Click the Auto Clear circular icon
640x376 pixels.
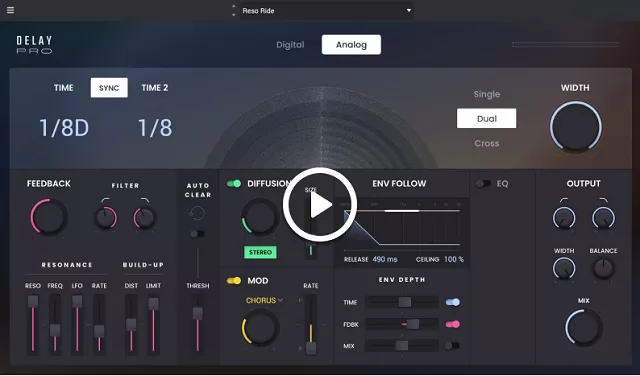197,213
